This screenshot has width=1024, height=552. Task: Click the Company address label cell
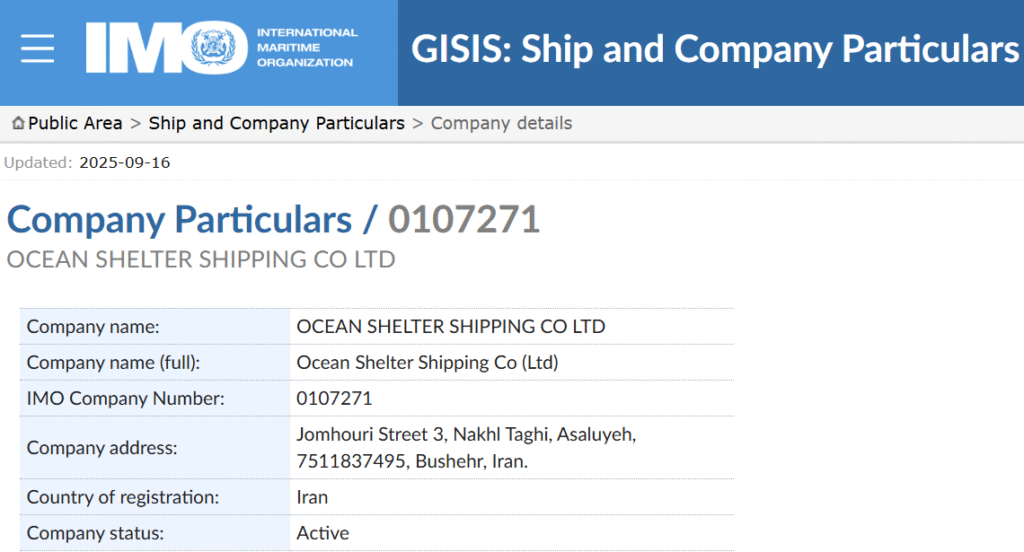pyautogui.click(x=102, y=448)
